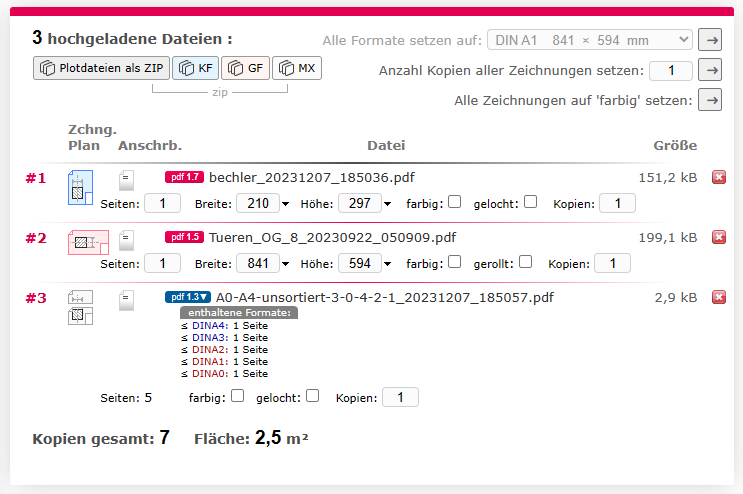This screenshot has width=743, height=494.
Task: Open the DIN A1 format dropdown
Action: coord(589,40)
